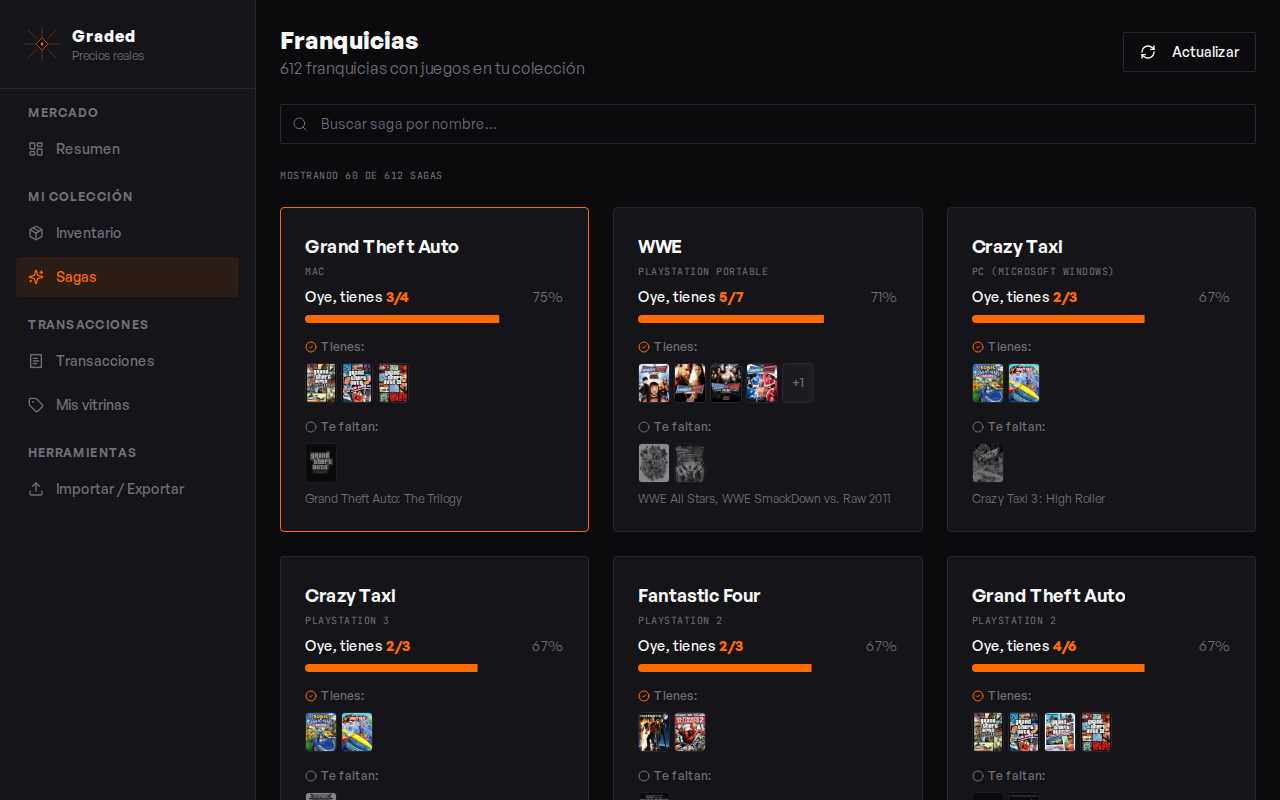1280x800 pixels.
Task: Click the WWE card progress bar
Action: click(731, 319)
